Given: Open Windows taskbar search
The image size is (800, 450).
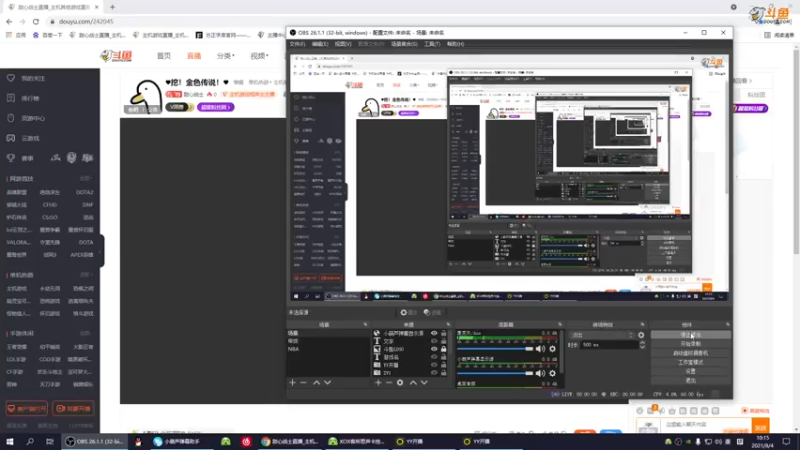Looking at the screenshot, I should point(30,441).
